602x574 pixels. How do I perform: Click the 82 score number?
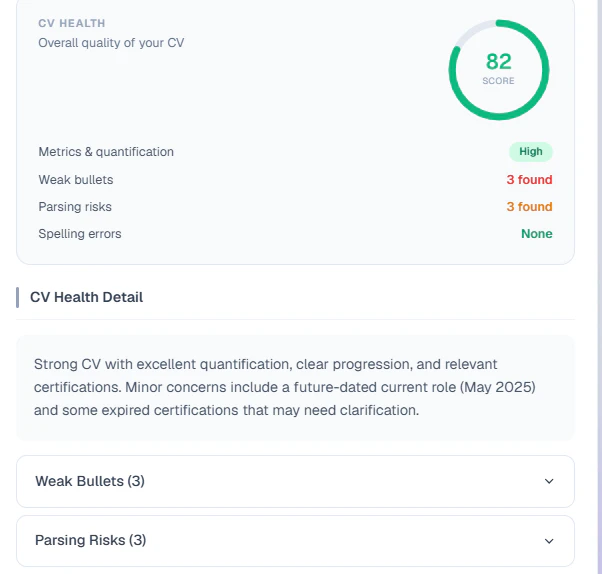(498, 62)
